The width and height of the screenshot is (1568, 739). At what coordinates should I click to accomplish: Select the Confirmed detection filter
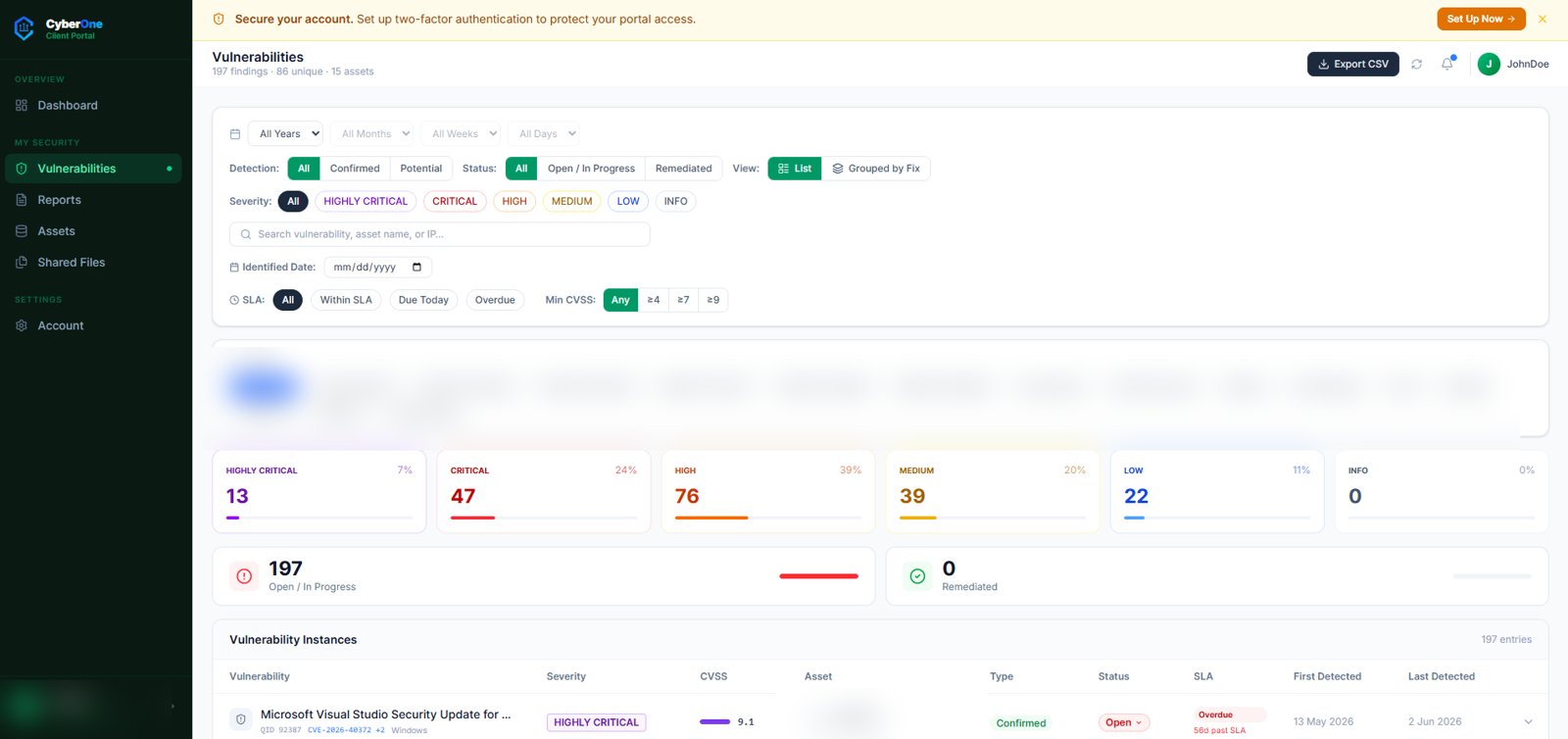click(x=355, y=169)
